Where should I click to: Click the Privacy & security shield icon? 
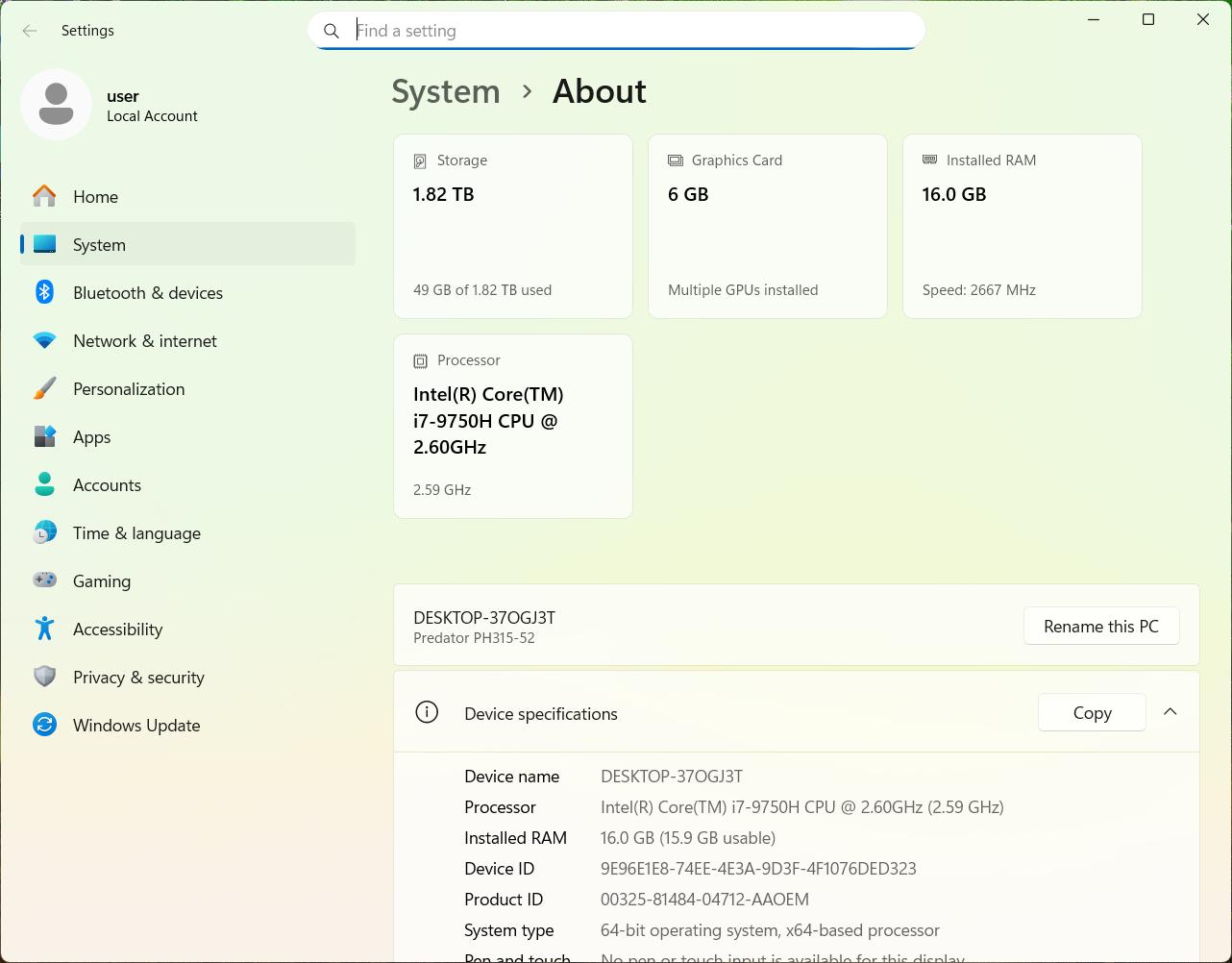click(44, 677)
